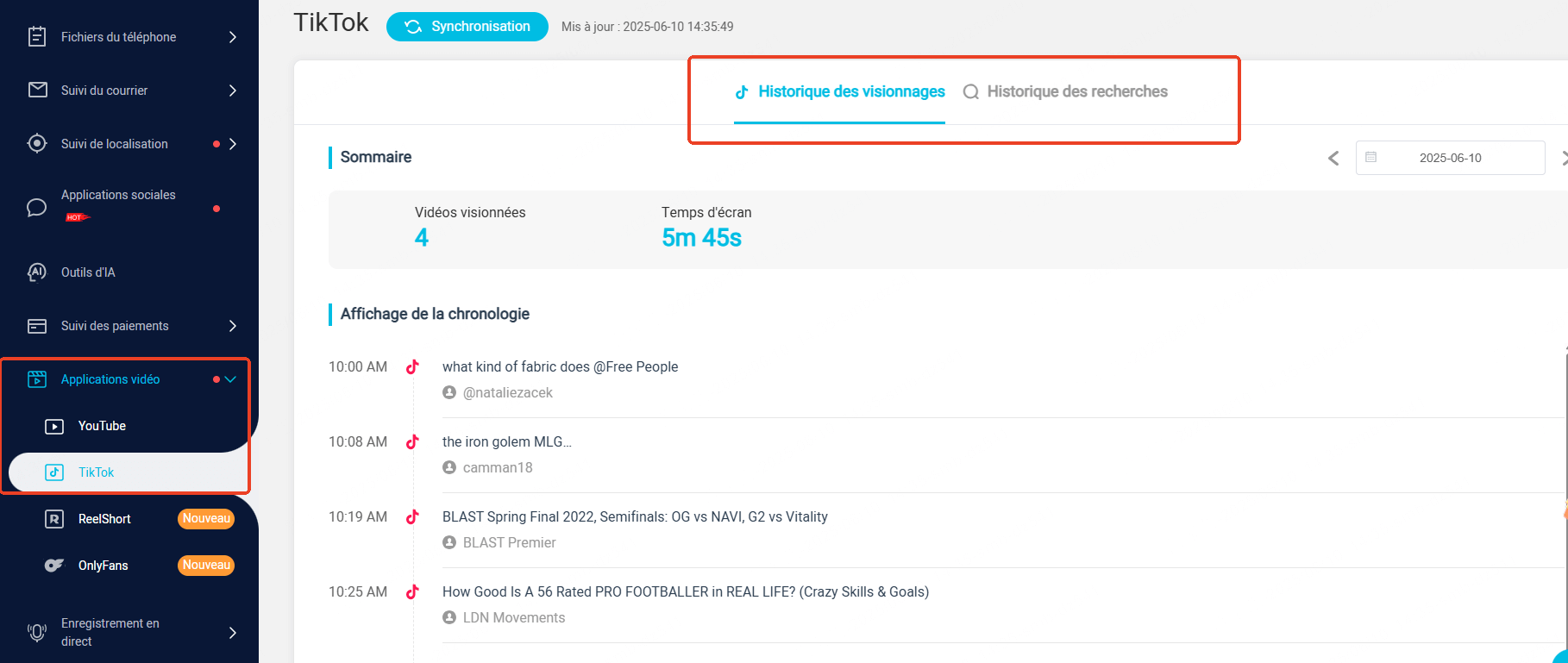
Task: Click the 10:00 AM timestamp
Action: [358, 366]
